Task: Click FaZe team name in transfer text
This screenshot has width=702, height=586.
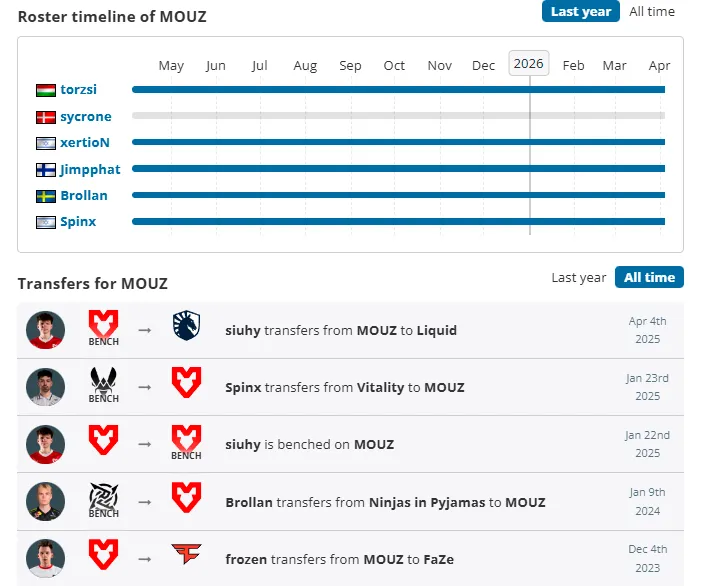Action: [438, 559]
